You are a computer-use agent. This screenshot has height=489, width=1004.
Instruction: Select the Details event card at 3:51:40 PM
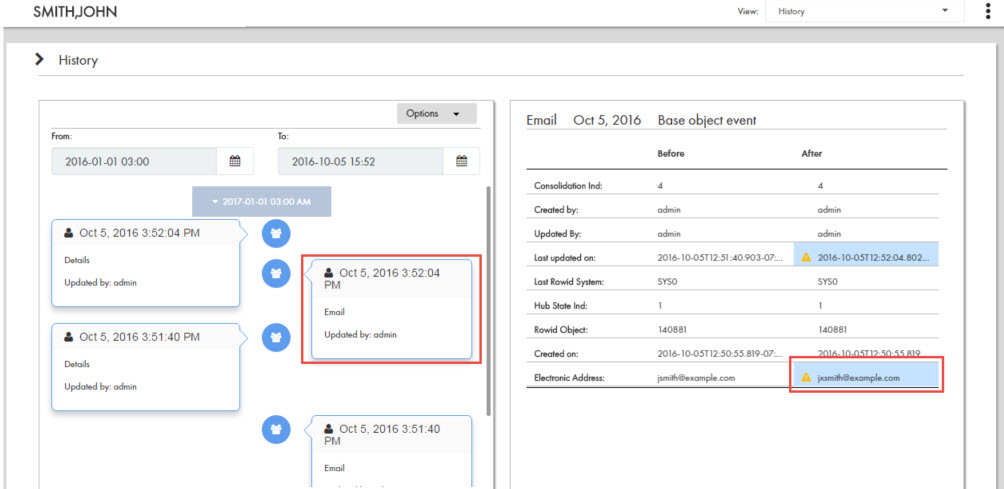[x=145, y=366]
